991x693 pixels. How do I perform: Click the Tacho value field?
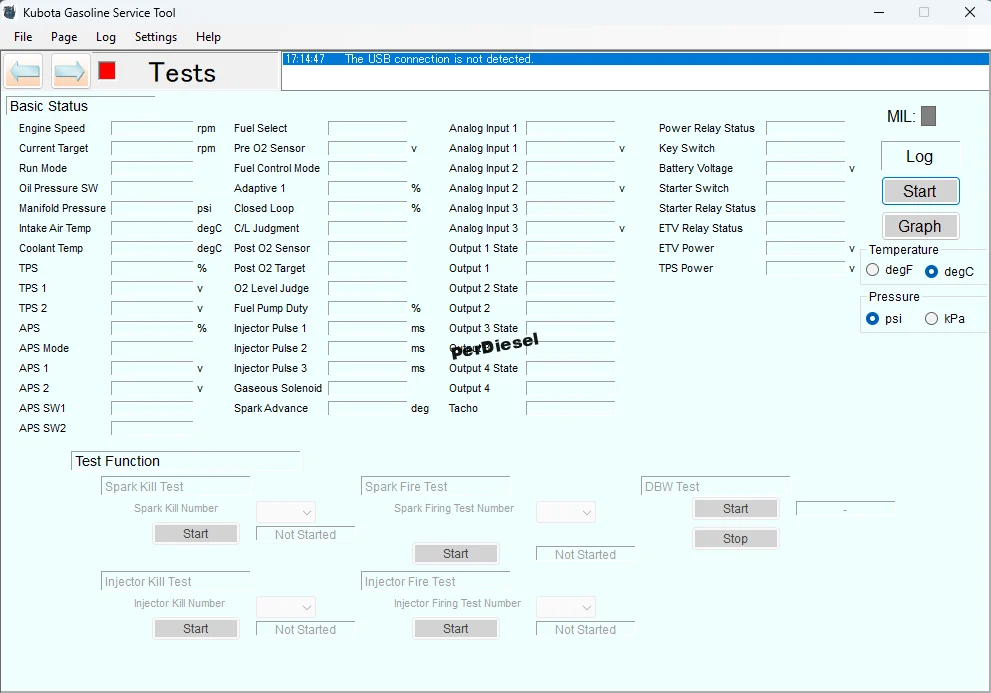pyautogui.click(x=570, y=408)
